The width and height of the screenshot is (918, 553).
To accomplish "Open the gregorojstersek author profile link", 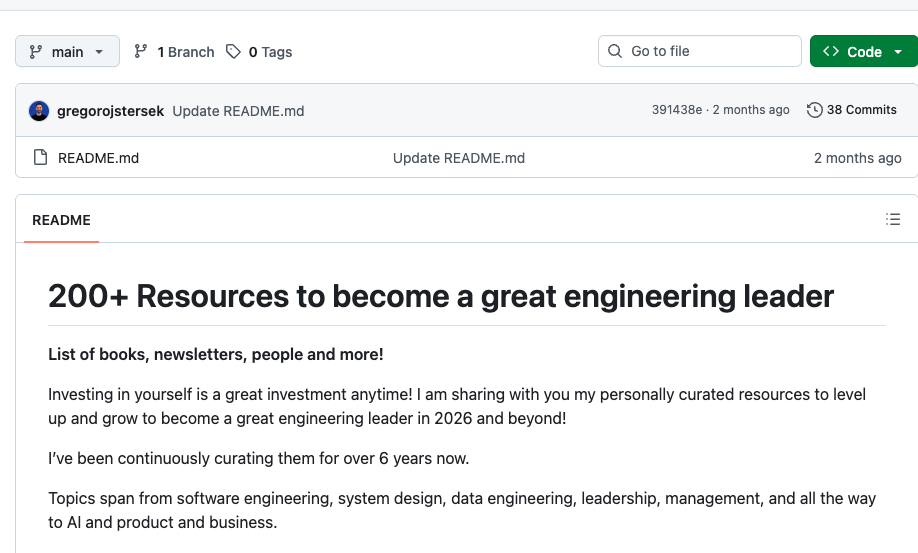I will point(110,111).
